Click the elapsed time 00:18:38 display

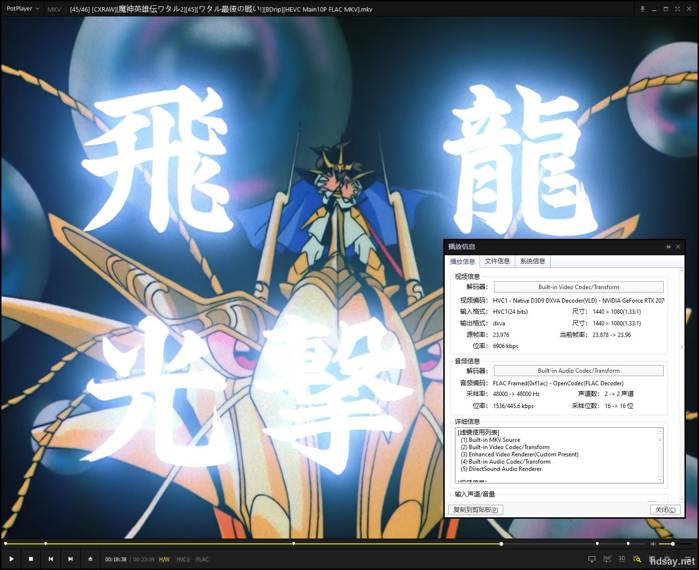coord(115,559)
